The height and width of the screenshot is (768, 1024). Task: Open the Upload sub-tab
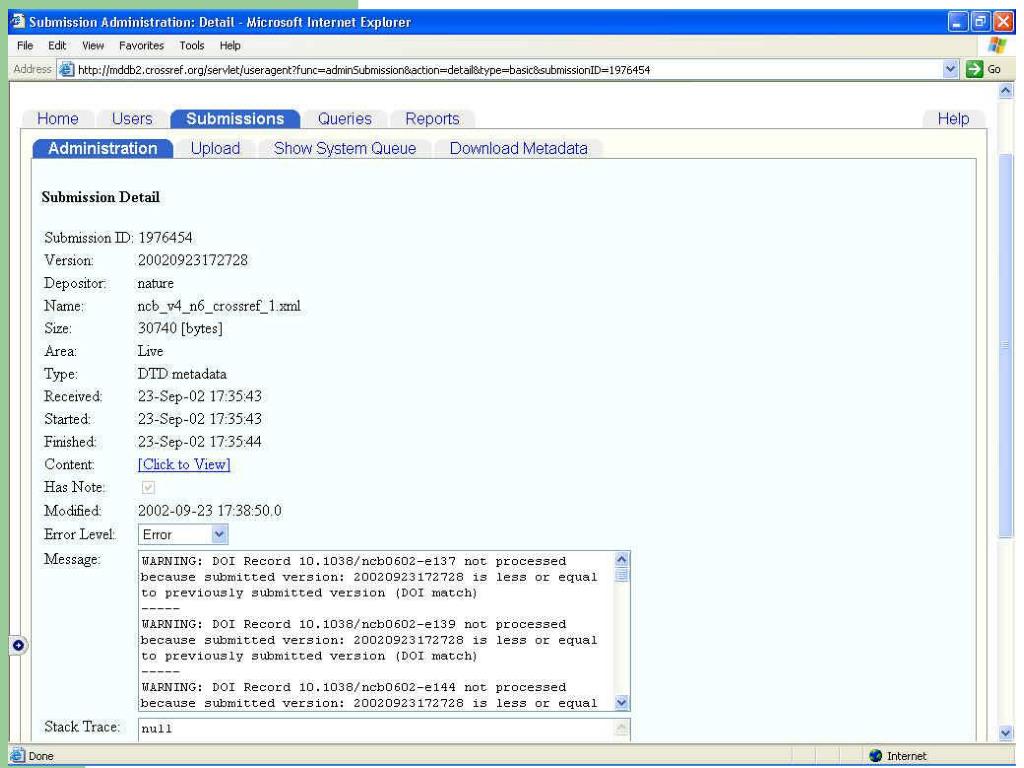point(216,149)
